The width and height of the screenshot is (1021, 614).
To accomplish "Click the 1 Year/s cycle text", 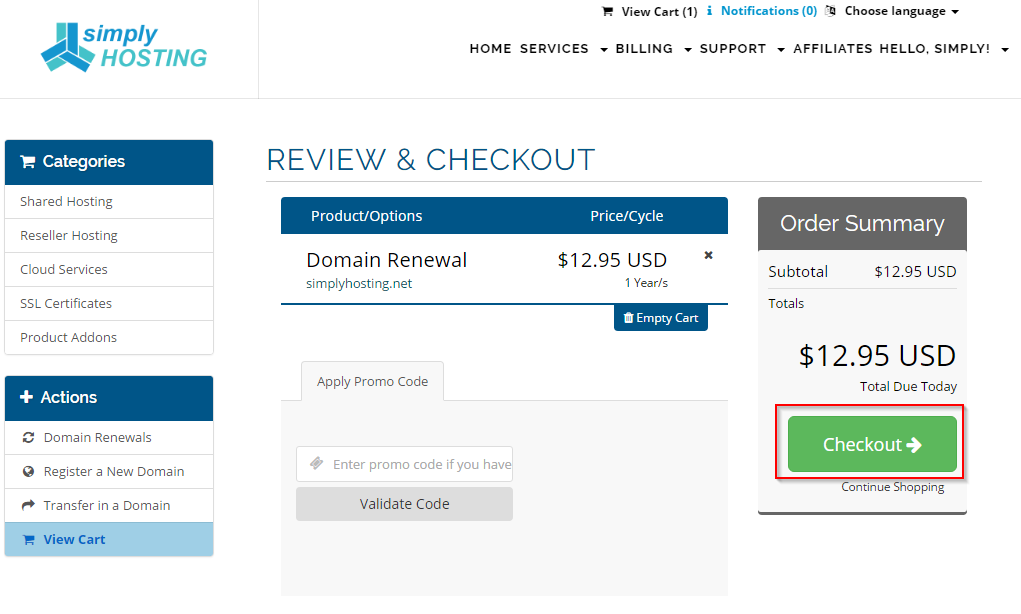I will [x=646, y=283].
